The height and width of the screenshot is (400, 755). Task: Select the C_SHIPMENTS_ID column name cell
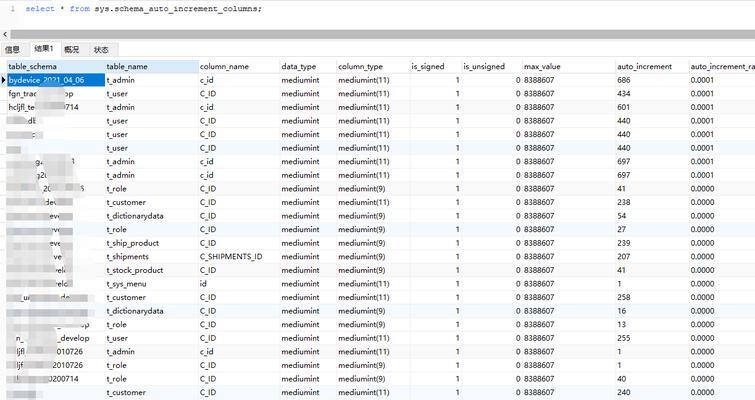(x=231, y=257)
